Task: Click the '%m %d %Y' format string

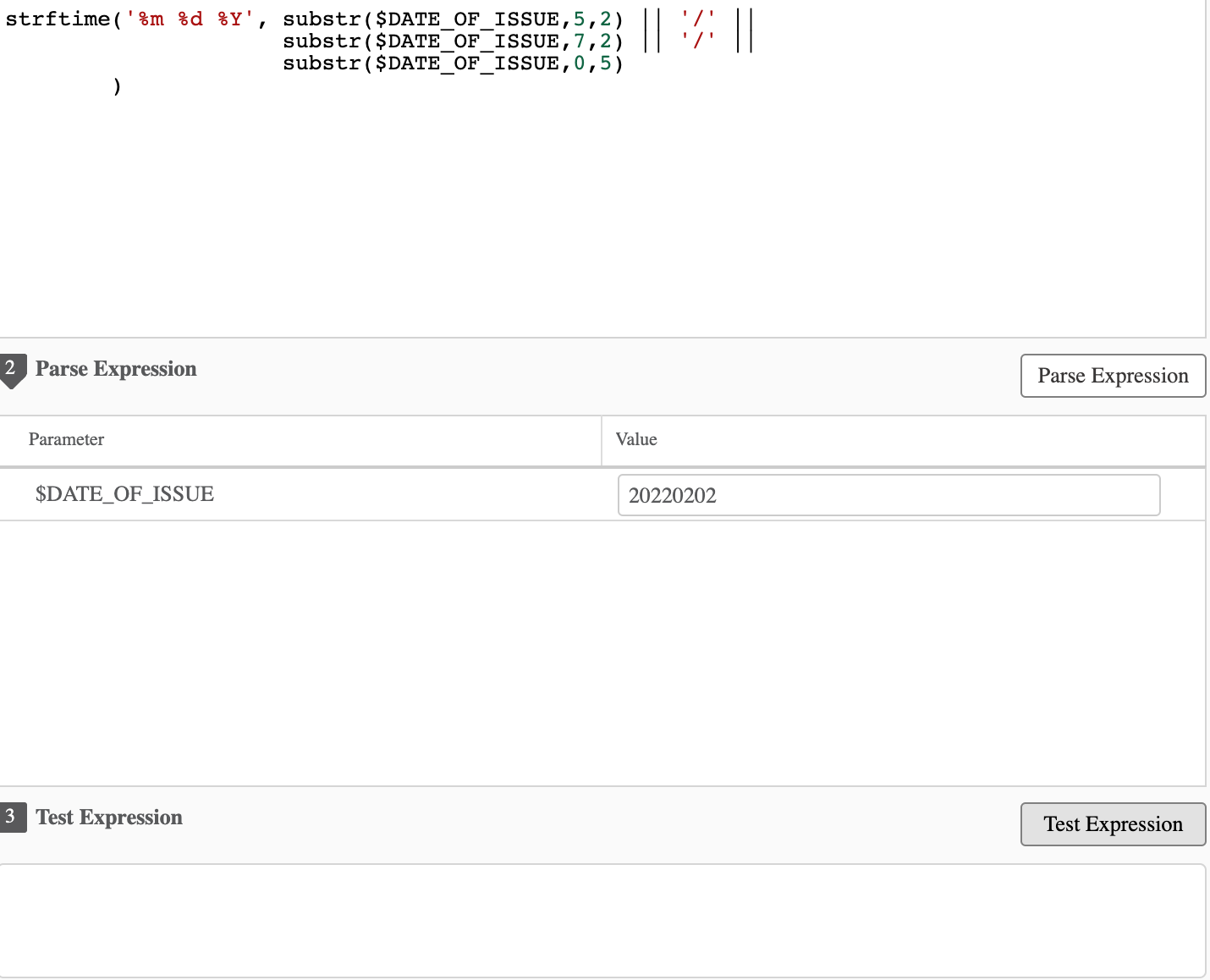Action: click(190, 19)
